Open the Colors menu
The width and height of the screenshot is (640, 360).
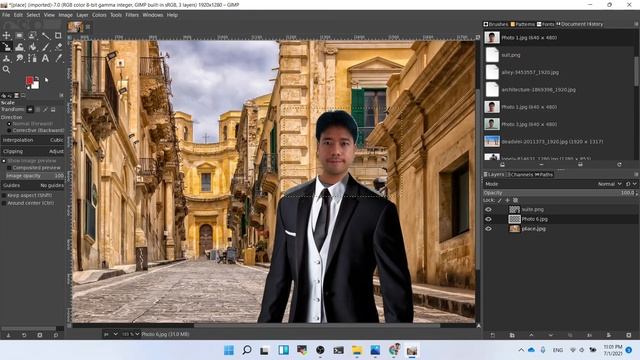point(99,15)
